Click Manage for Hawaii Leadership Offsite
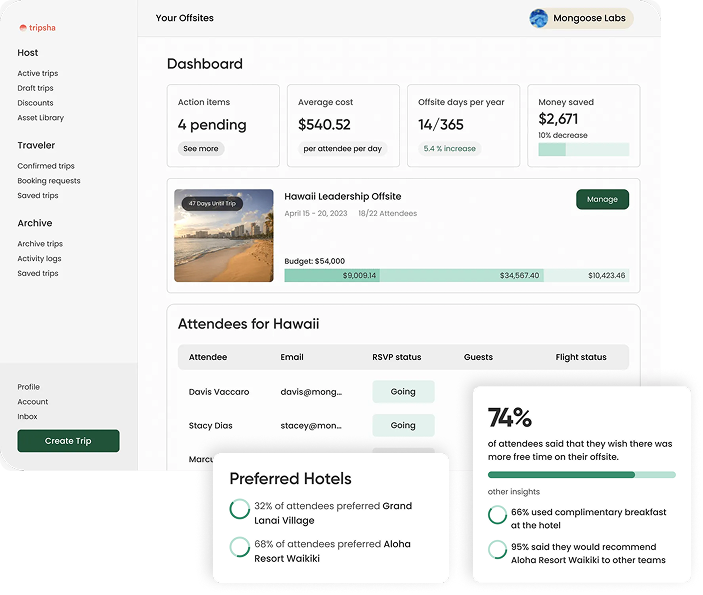The width and height of the screenshot is (703, 595). pyautogui.click(x=602, y=199)
